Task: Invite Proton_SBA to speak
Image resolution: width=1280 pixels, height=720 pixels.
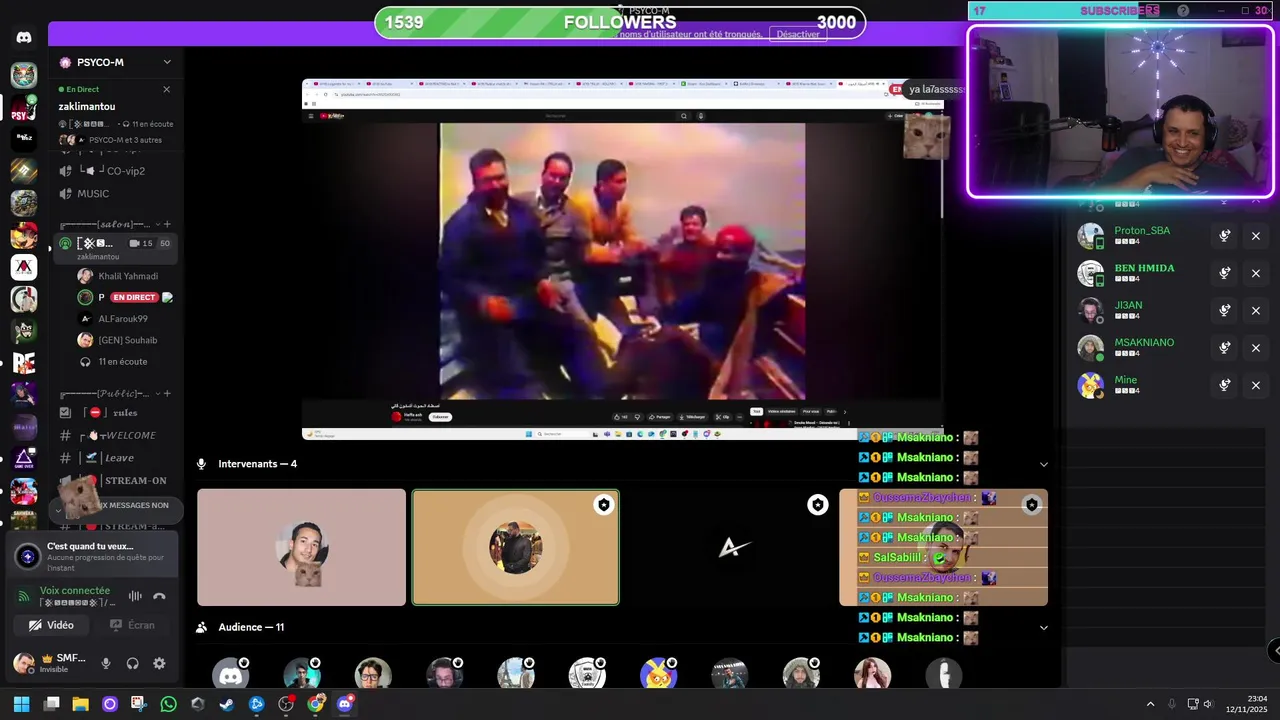Action: [1224, 236]
